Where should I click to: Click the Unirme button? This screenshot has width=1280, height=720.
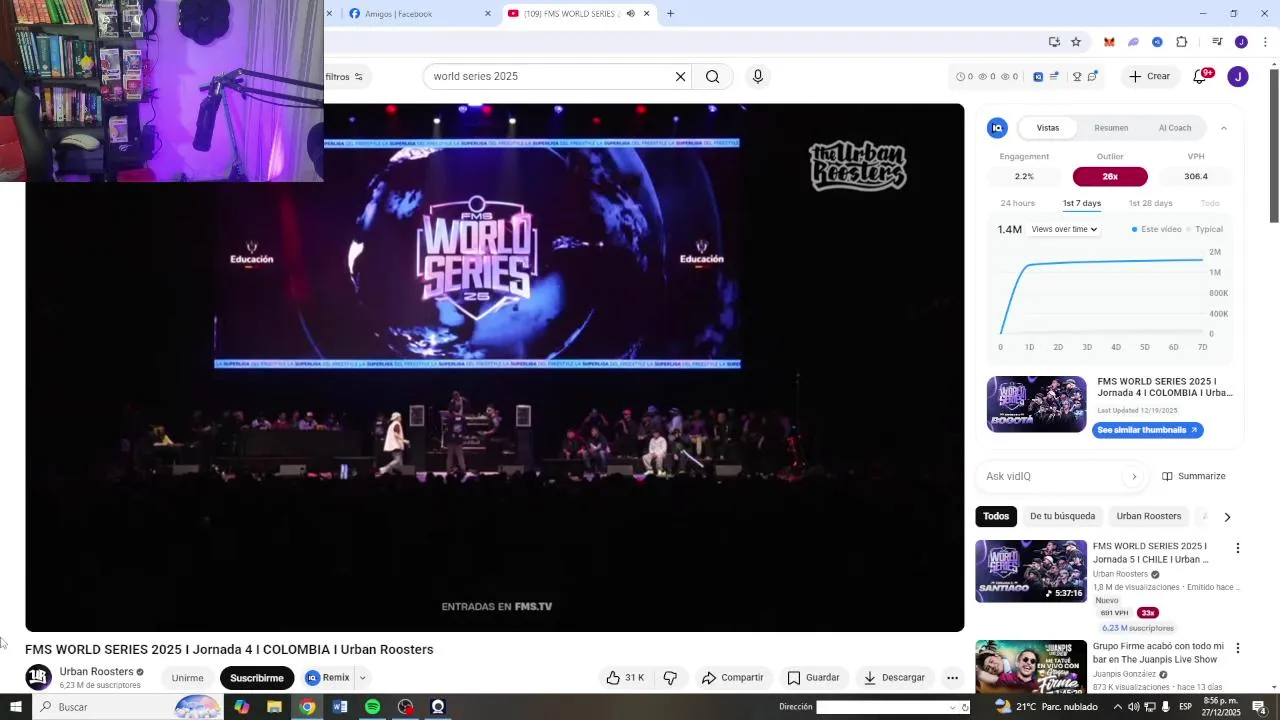(187, 678)
